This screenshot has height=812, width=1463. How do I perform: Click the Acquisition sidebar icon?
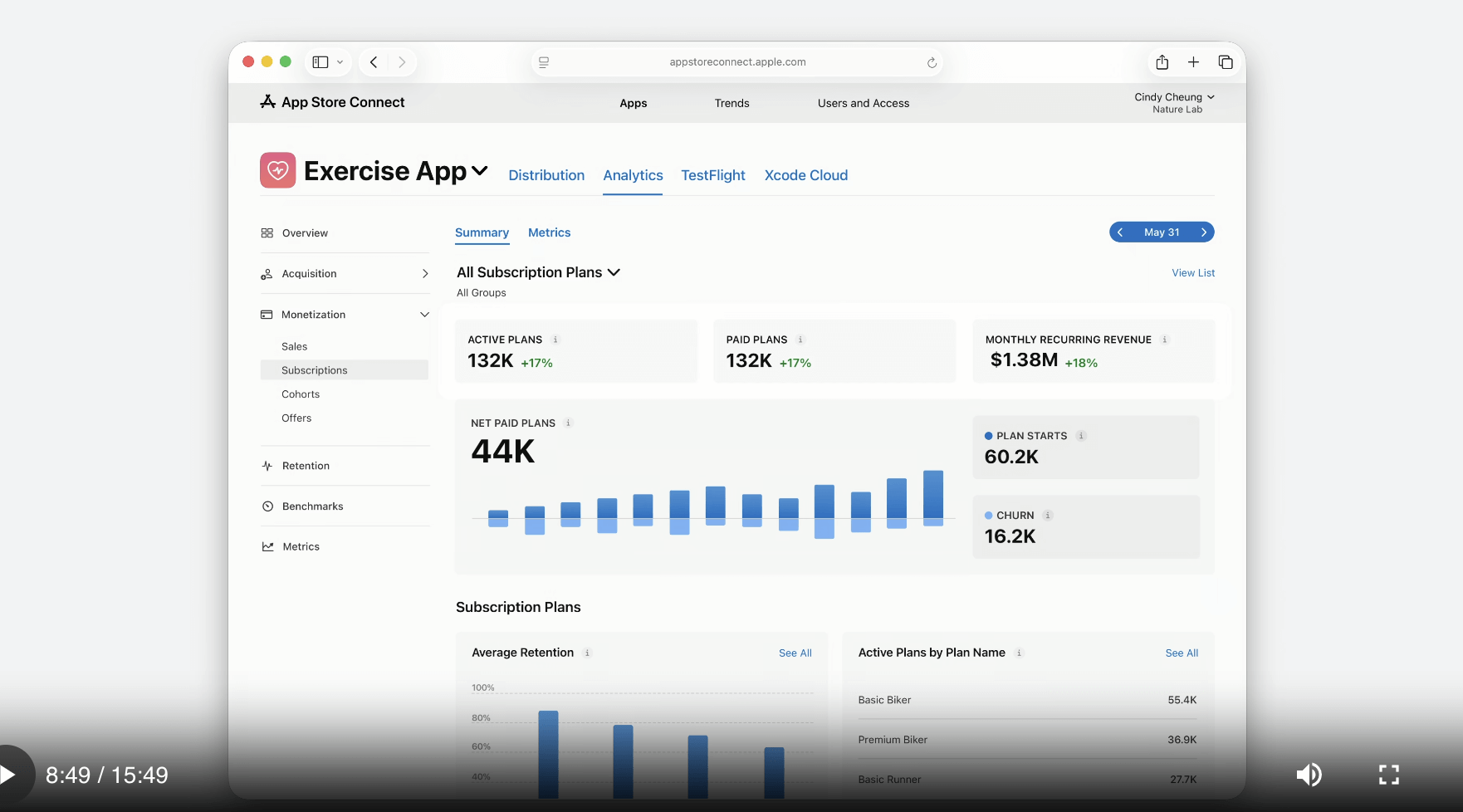coord(267,274)
